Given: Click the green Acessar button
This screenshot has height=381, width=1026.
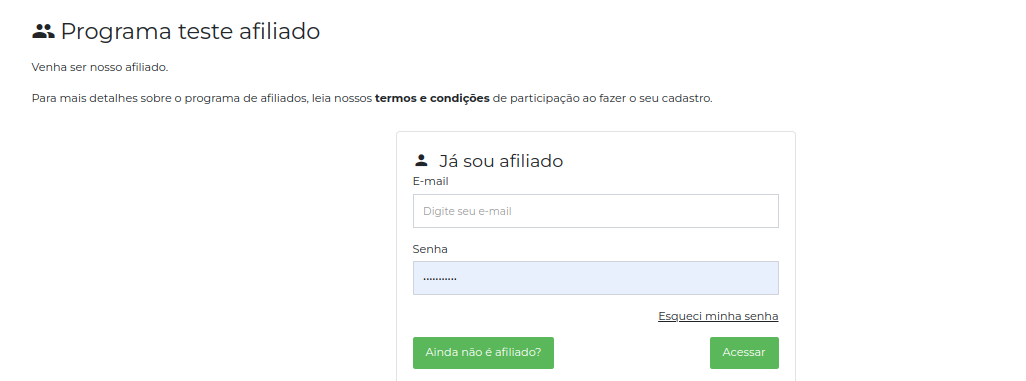Looking at the screenshot, I should click(x=744, y=353).
